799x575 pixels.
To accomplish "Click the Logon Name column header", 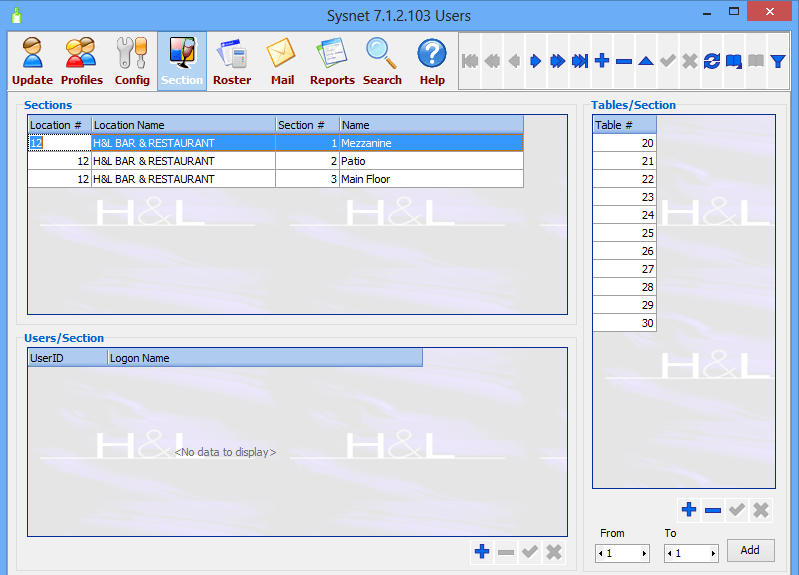I will (x=265, y=358).
